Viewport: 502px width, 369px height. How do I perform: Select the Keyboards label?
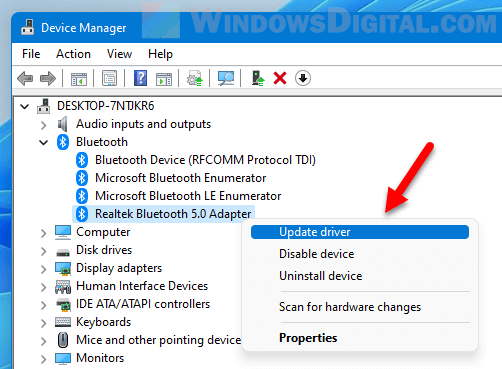point(103,322)
